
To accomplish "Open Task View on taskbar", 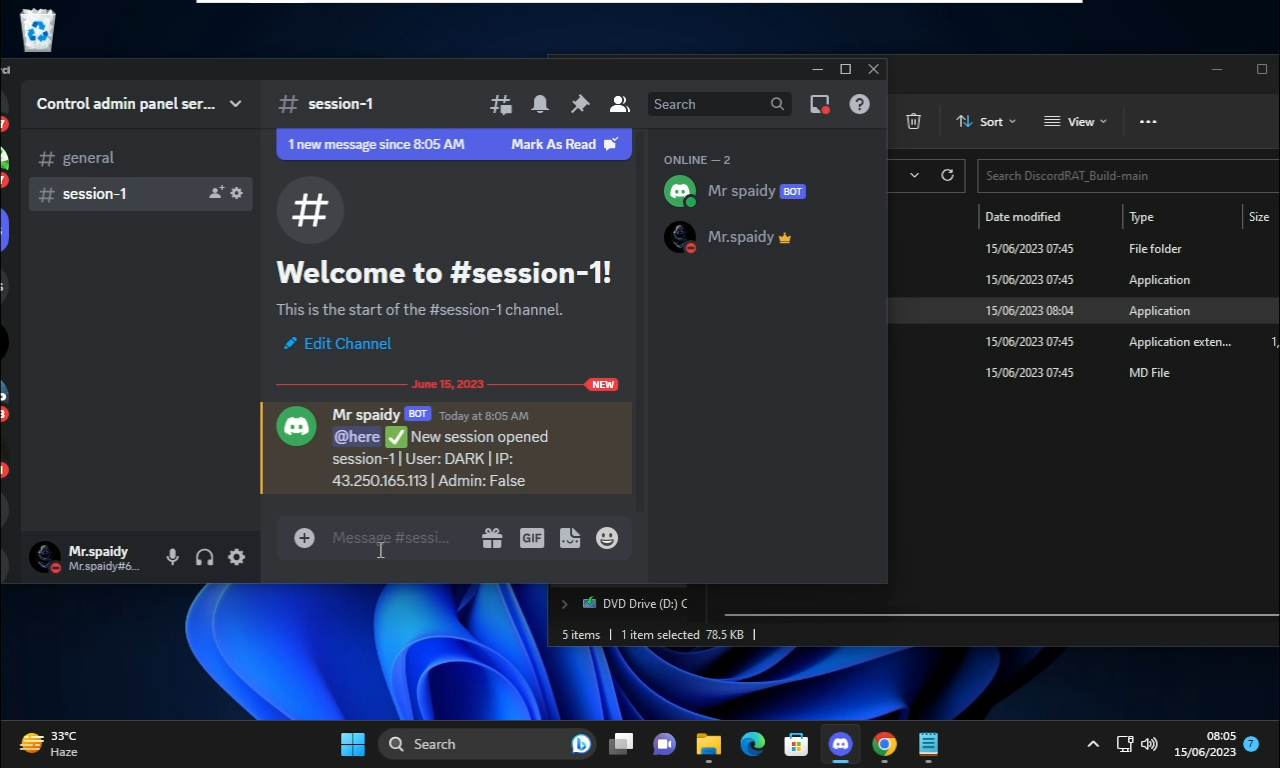I will point(622,744).
